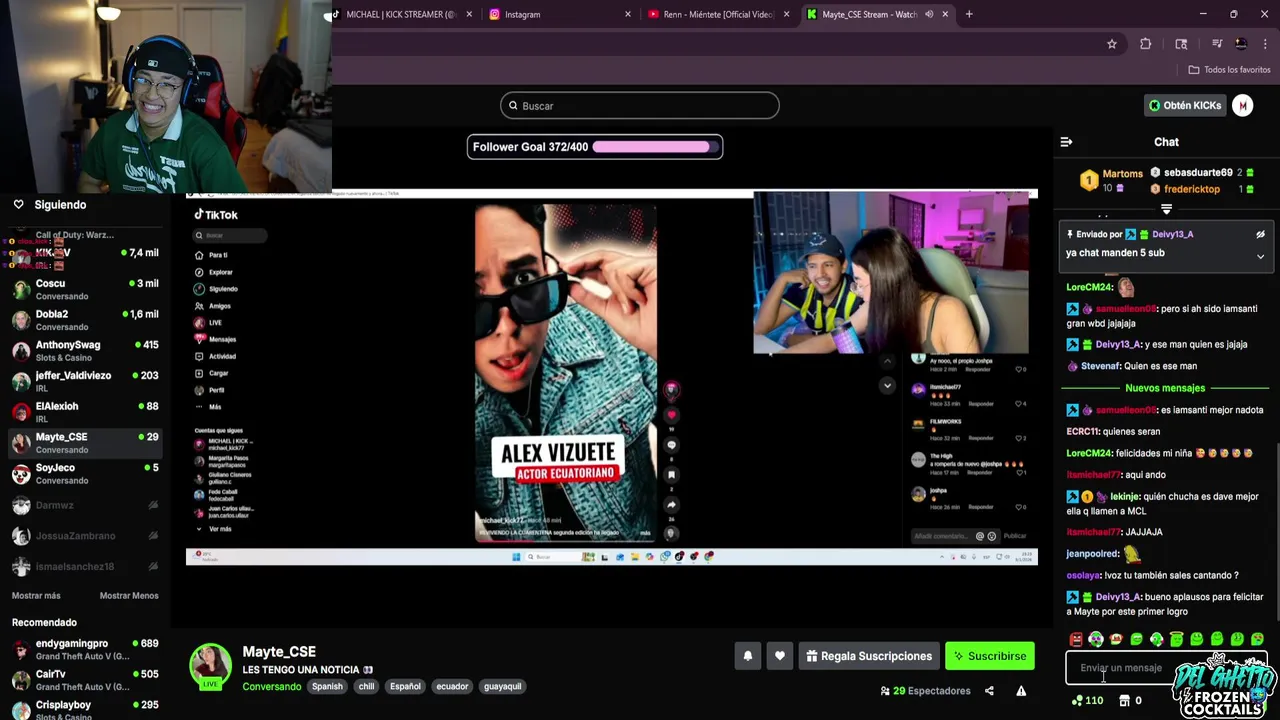The image size is (1280, 720).
Task: Open recommended channel CairTv
Action: pyautogui.click(x=85, y=680)
